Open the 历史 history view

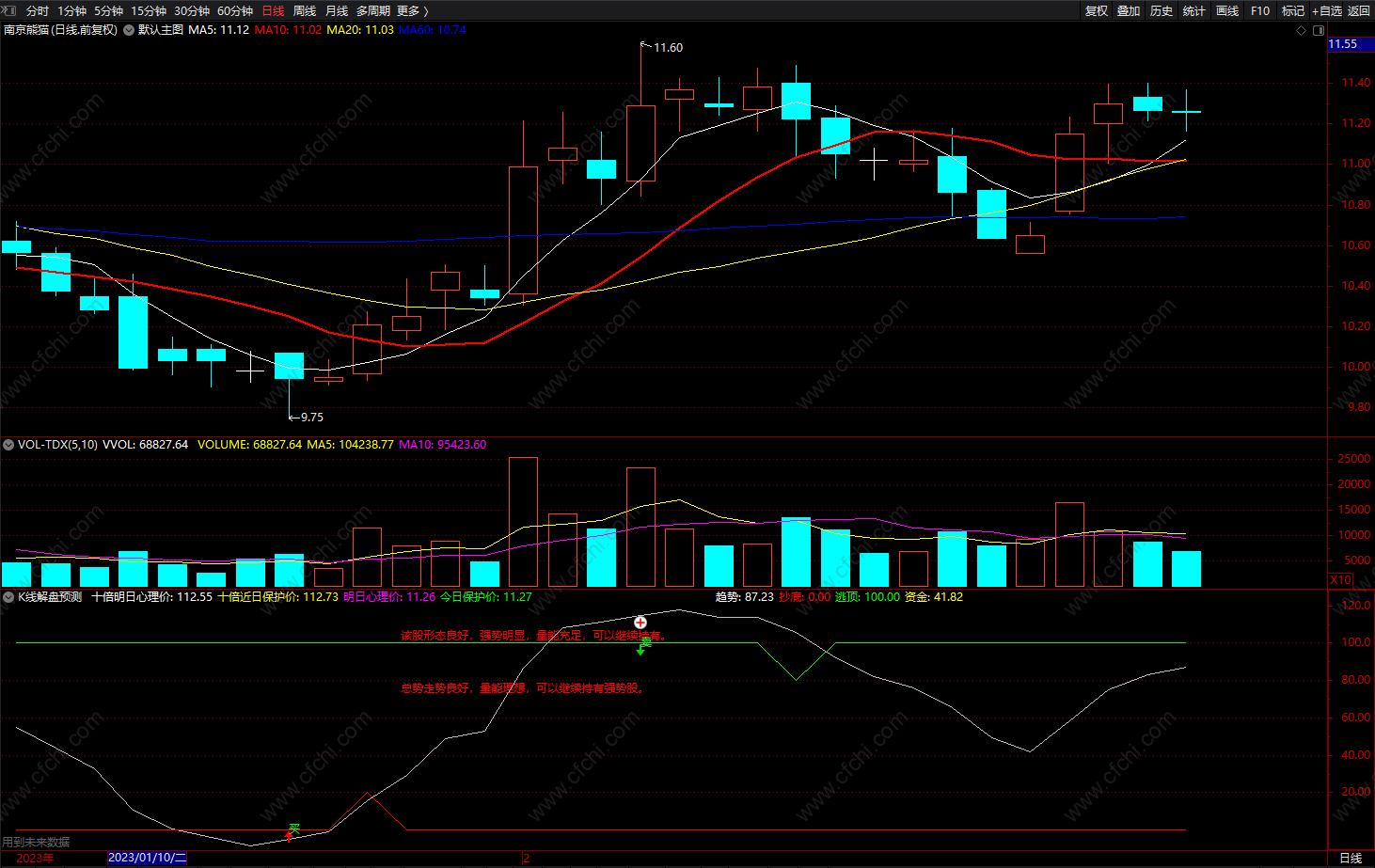[x=1162, y=10]
